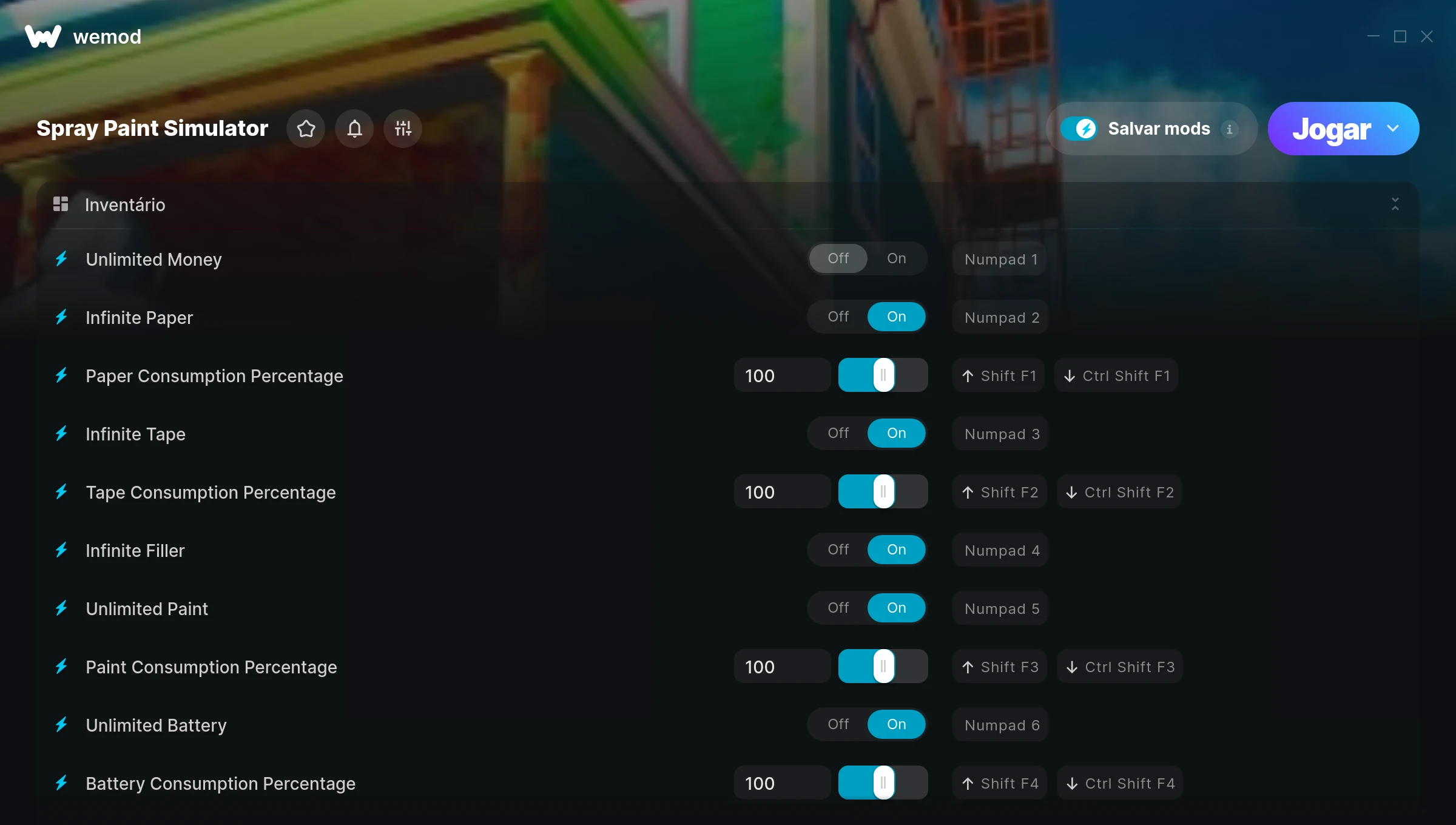Open the mod settings sliders icon
This screenshot has width=1456, height=825.
pyautogui.click(x=403, y=129)
